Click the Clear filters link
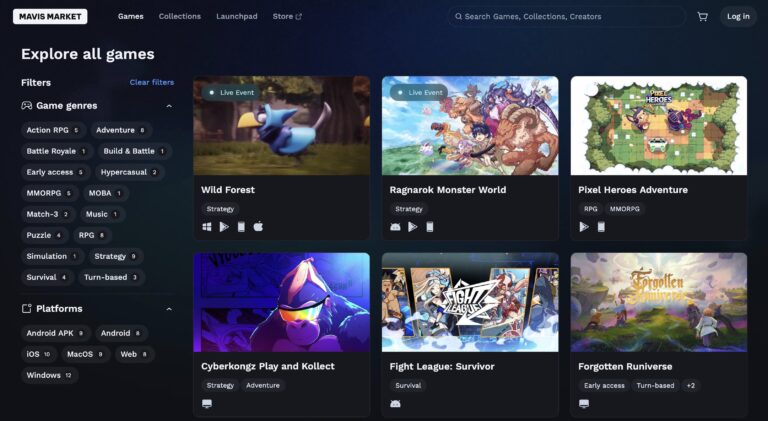 (x=152, y=82)
